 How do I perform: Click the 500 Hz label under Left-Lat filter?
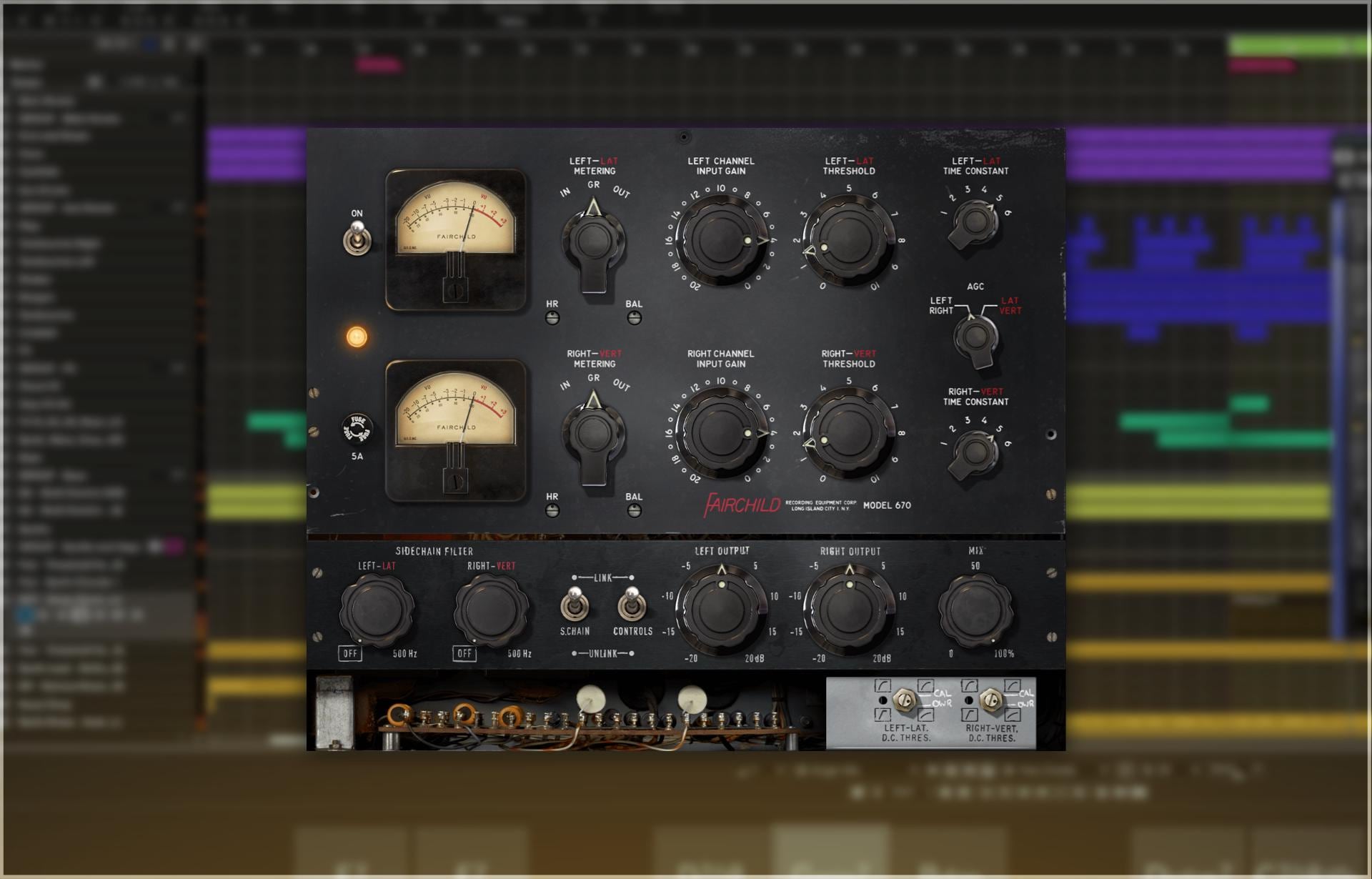pyautogui.click(x=404, y=653)
